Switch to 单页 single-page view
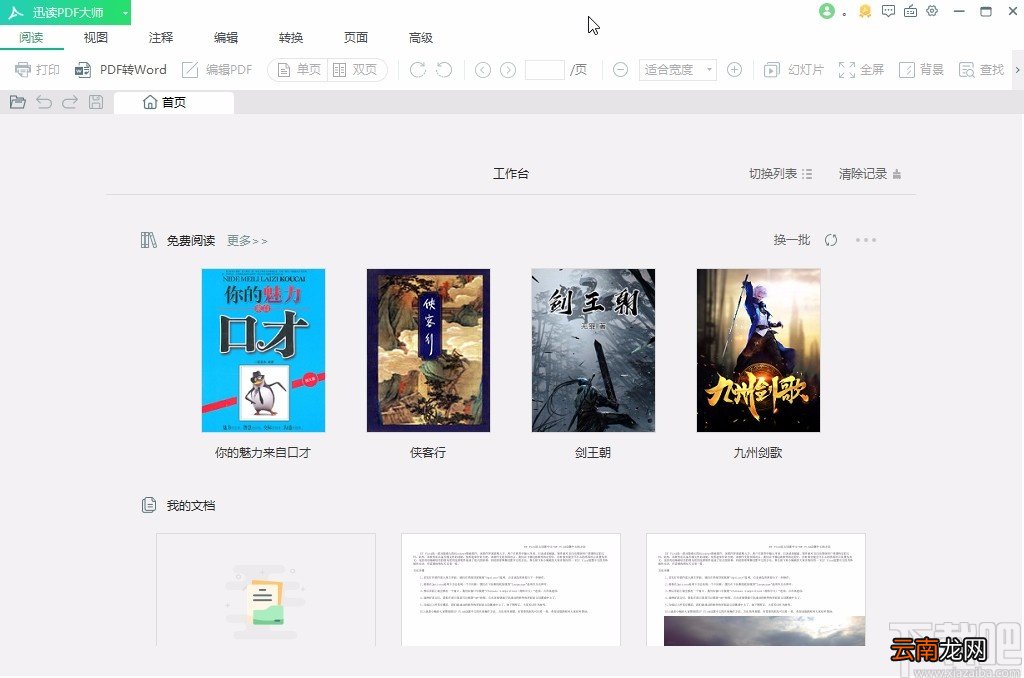The width and height of the screenshot is (1024, 678). (x=299, y=69)
